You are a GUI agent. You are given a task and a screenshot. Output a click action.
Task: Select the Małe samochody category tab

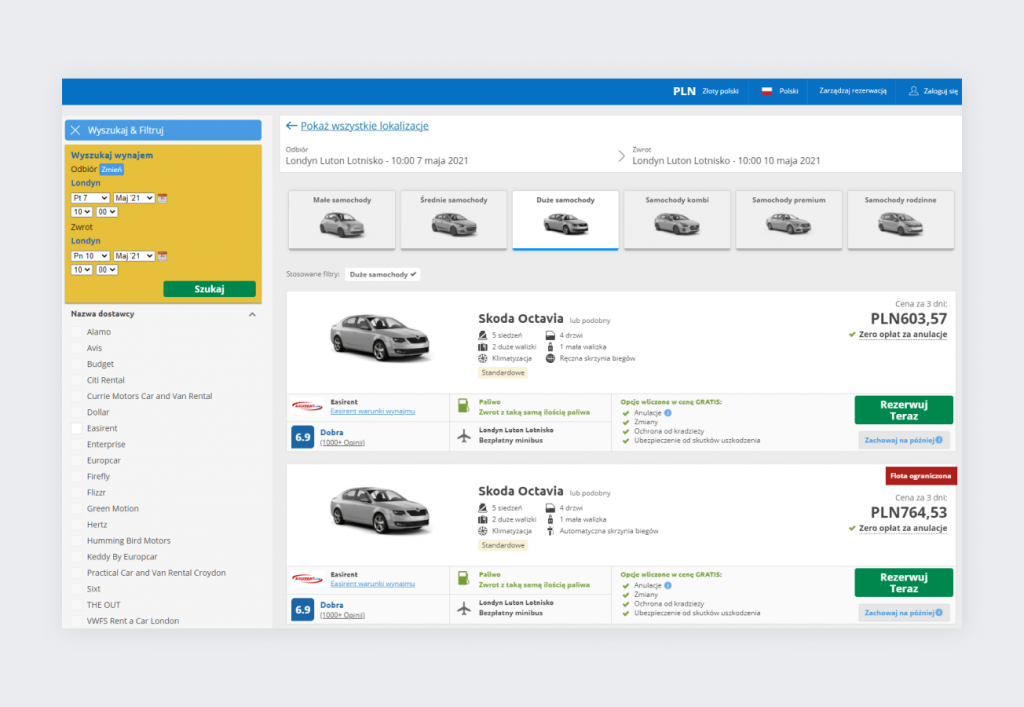[341, 220]
